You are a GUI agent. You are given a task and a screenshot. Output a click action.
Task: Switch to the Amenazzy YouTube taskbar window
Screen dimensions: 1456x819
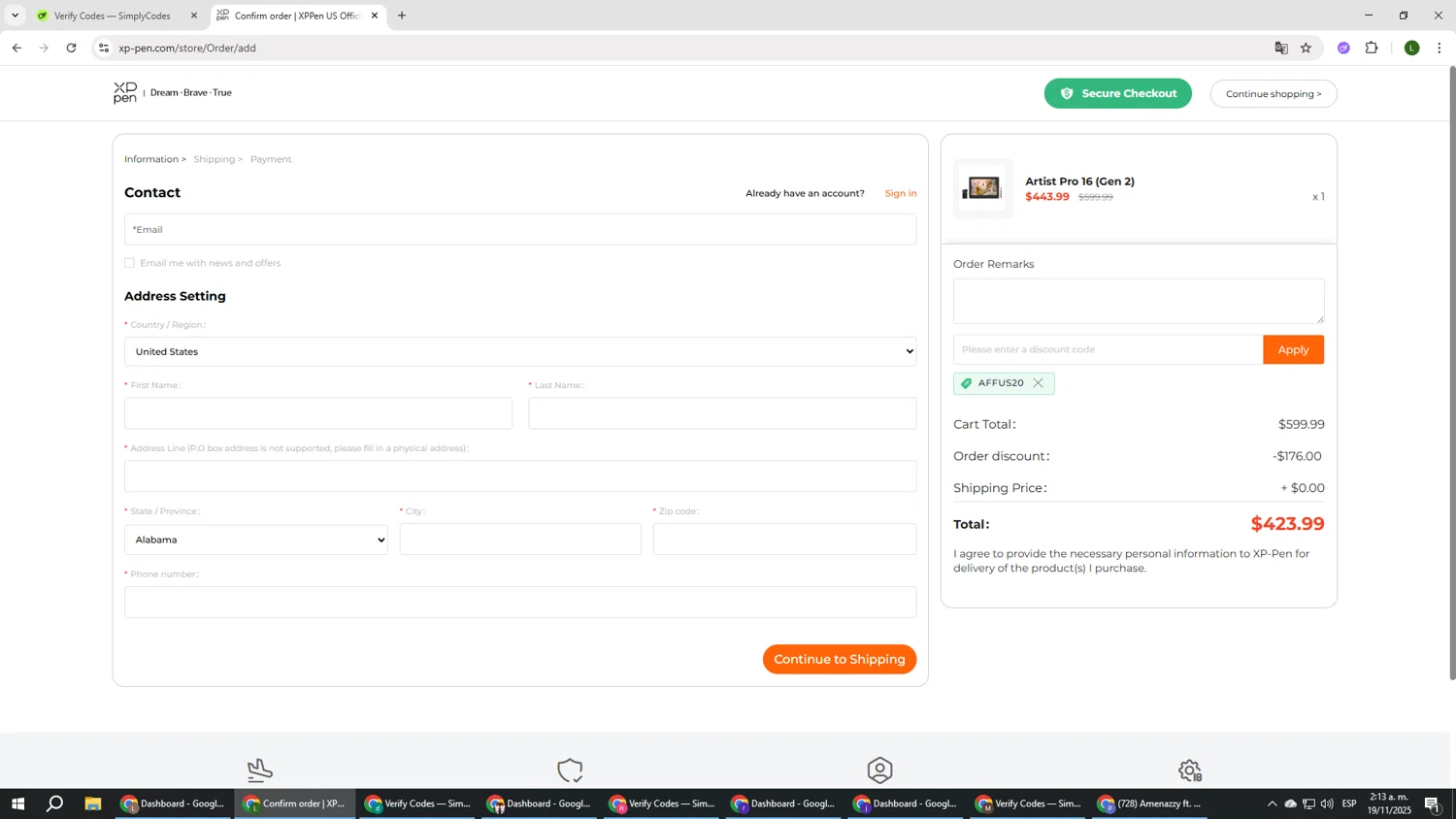point(1150,803)
